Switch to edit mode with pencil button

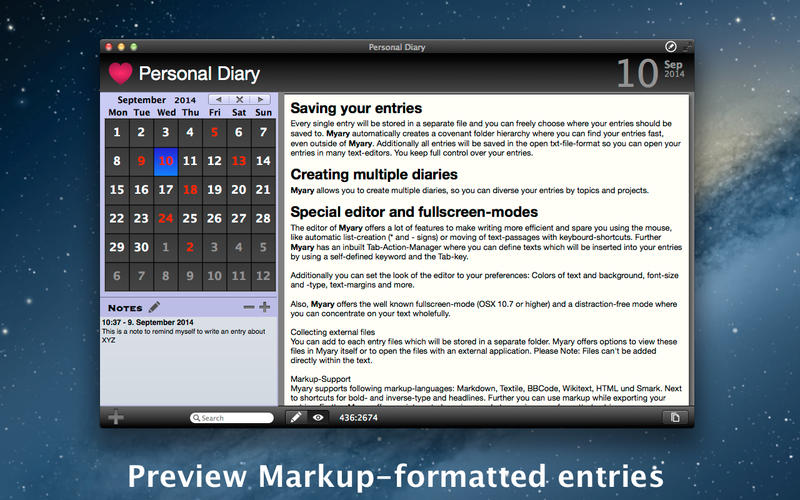click(x=296, y=417)
